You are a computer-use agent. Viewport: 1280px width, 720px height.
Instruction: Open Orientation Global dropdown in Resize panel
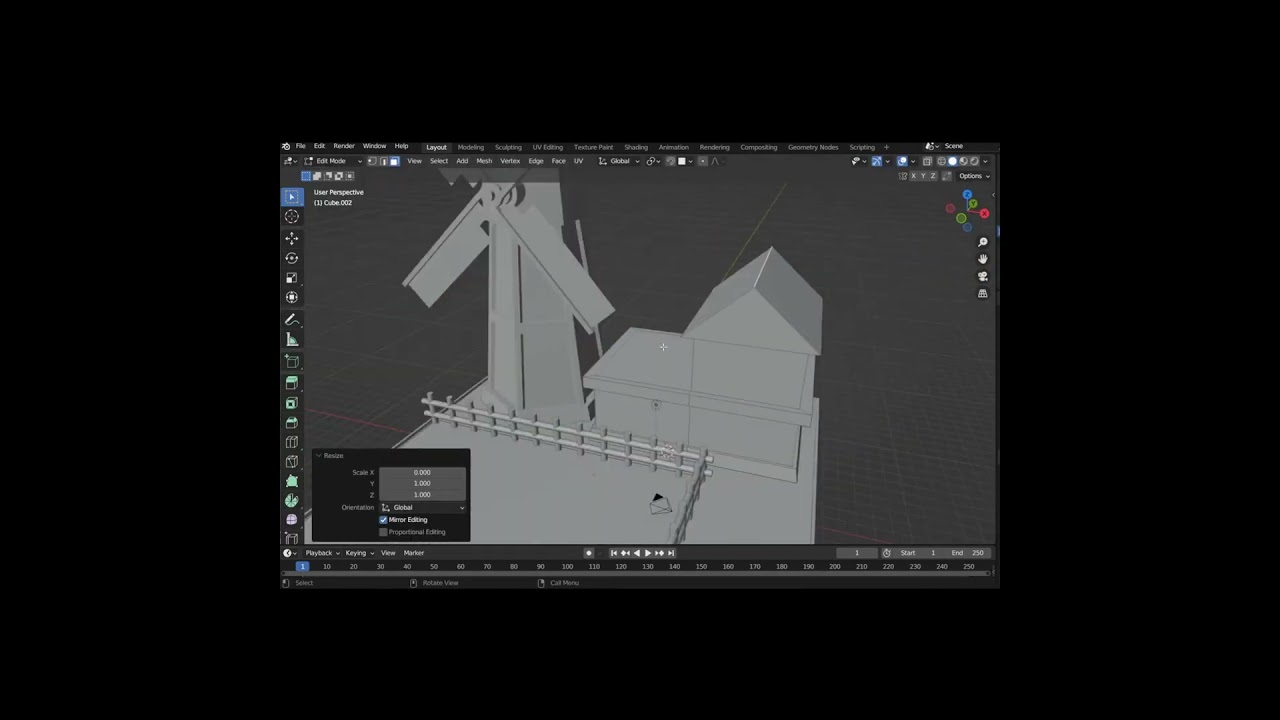(x=423, y=508)
